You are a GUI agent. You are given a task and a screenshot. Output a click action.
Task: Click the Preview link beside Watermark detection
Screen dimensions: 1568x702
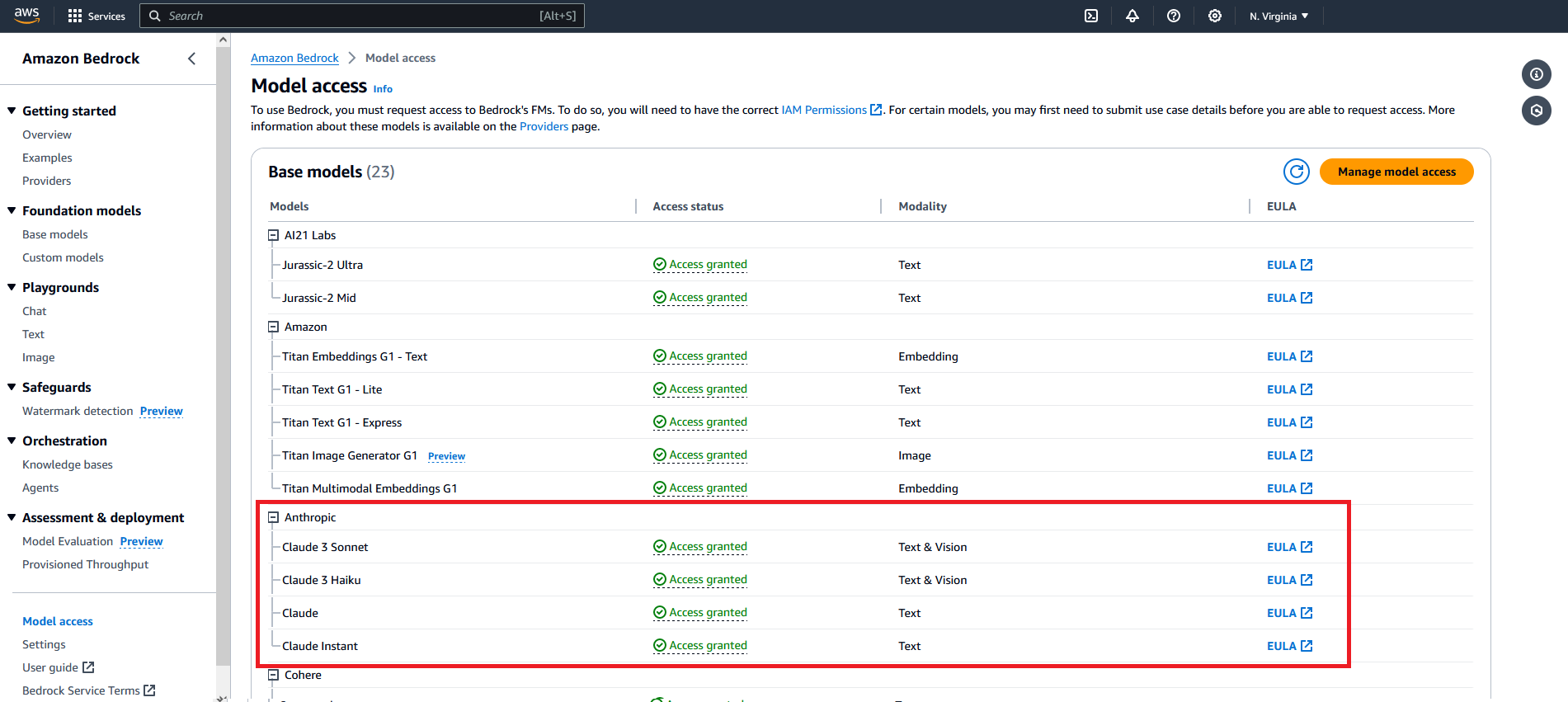(162, 411)
